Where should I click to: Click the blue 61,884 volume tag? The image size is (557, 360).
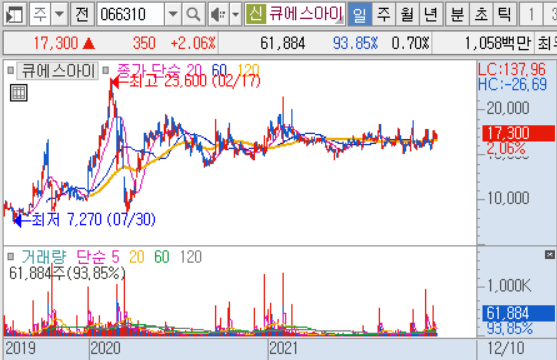[x=518, y=313]
